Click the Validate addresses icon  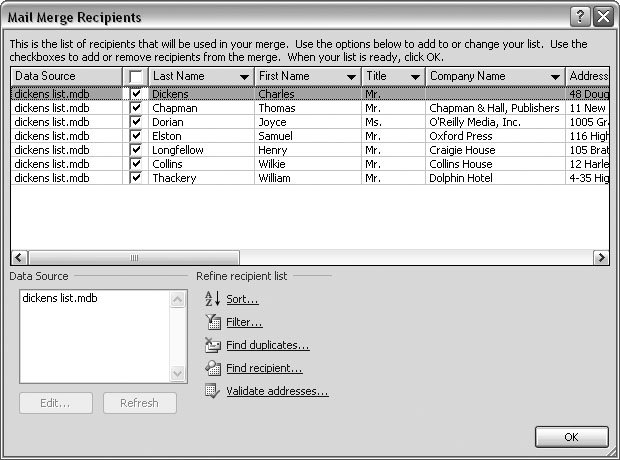[212, 391]
